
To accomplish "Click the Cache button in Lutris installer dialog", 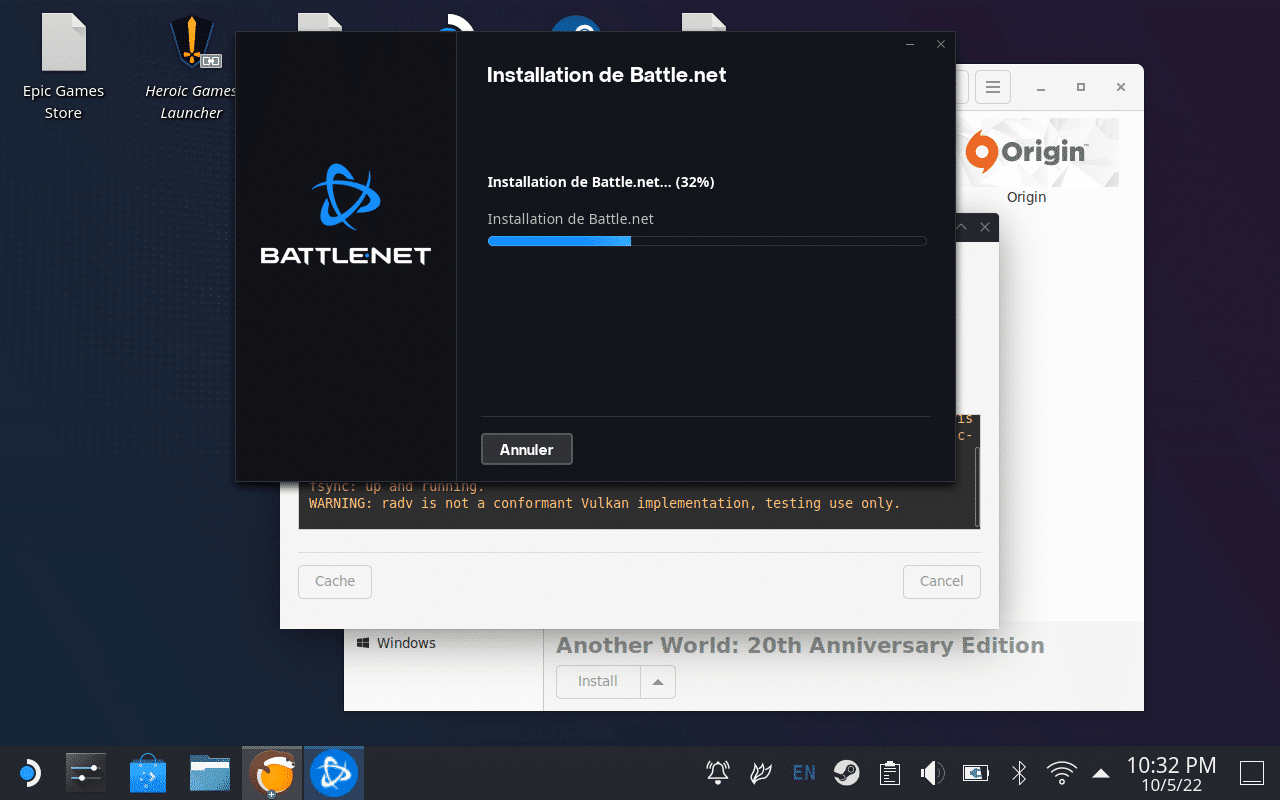I will (x=335, y=581).
